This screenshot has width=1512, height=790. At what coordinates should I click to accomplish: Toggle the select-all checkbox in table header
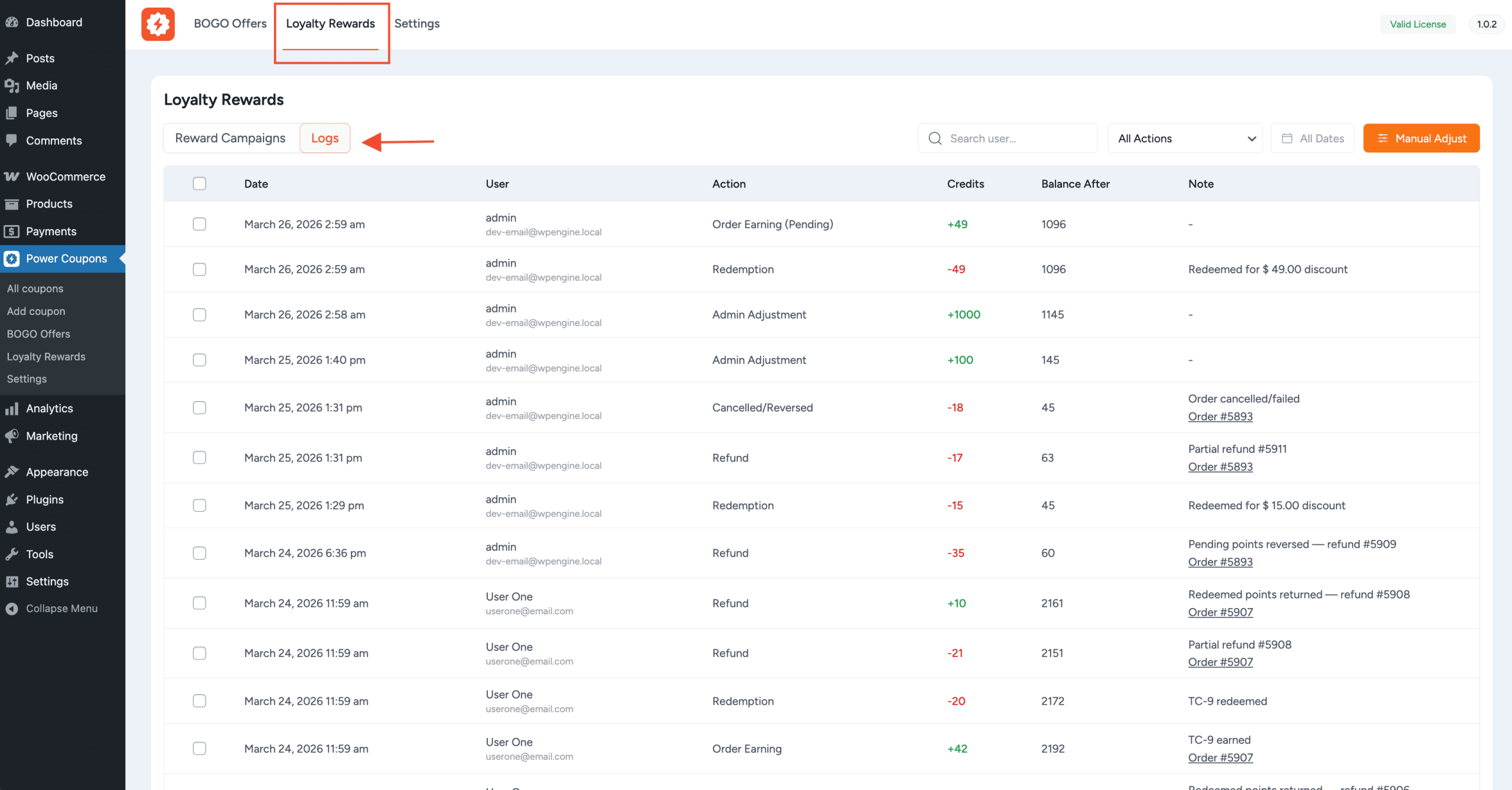(x=200, y=184)
